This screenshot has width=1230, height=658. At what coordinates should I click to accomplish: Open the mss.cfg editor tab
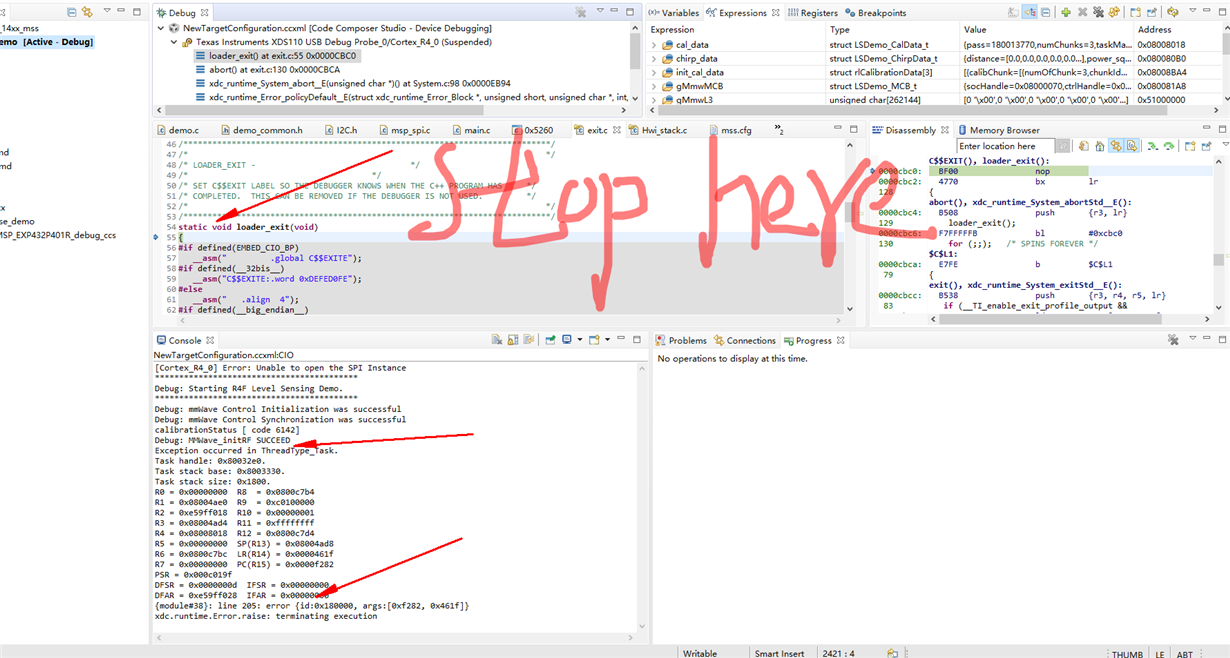729,130
